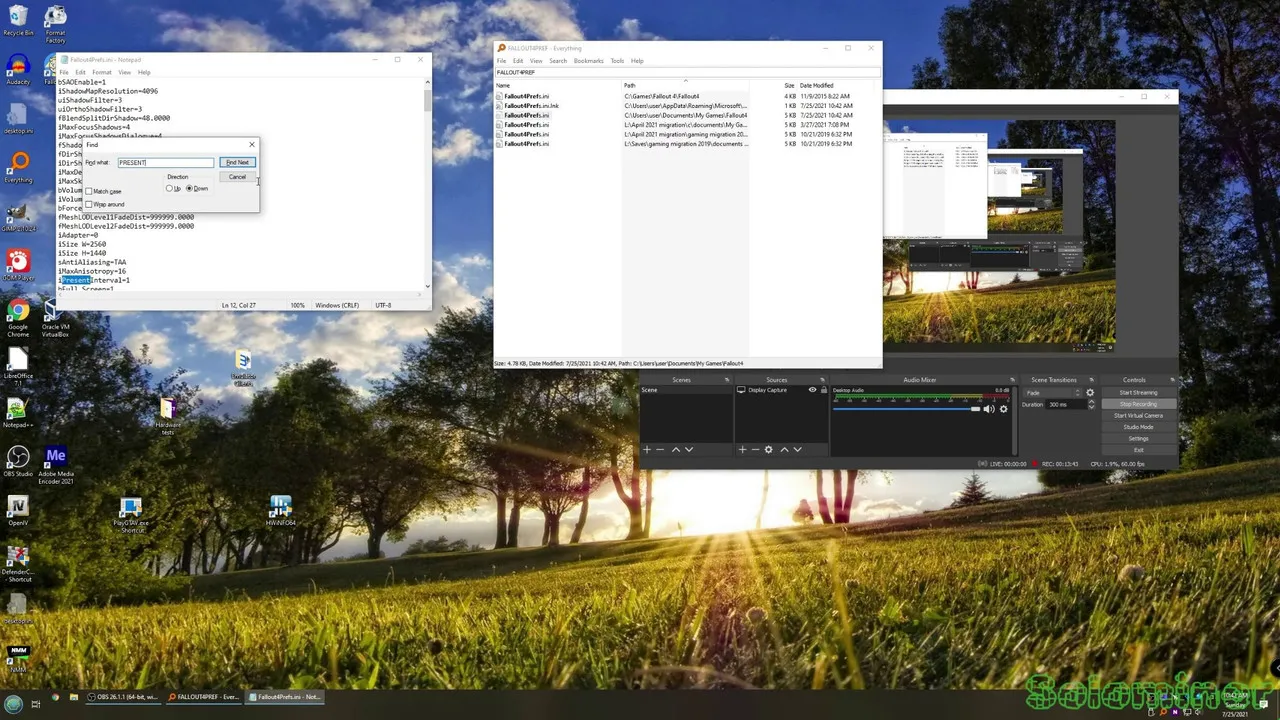Viewport: 1280px width, 720px height.
Task: Open the Audacity desktop shortcut
Action: tap(18, 70)
